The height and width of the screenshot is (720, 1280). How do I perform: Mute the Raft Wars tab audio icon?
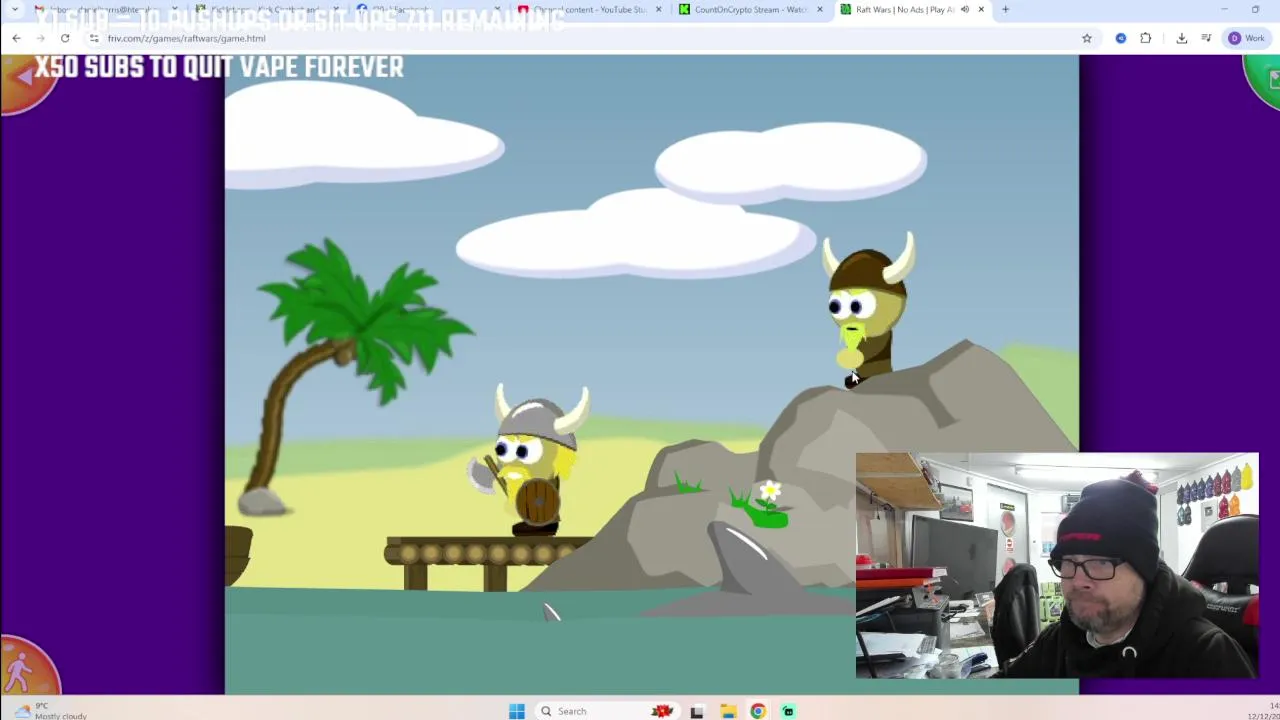(x=964, y=9)
